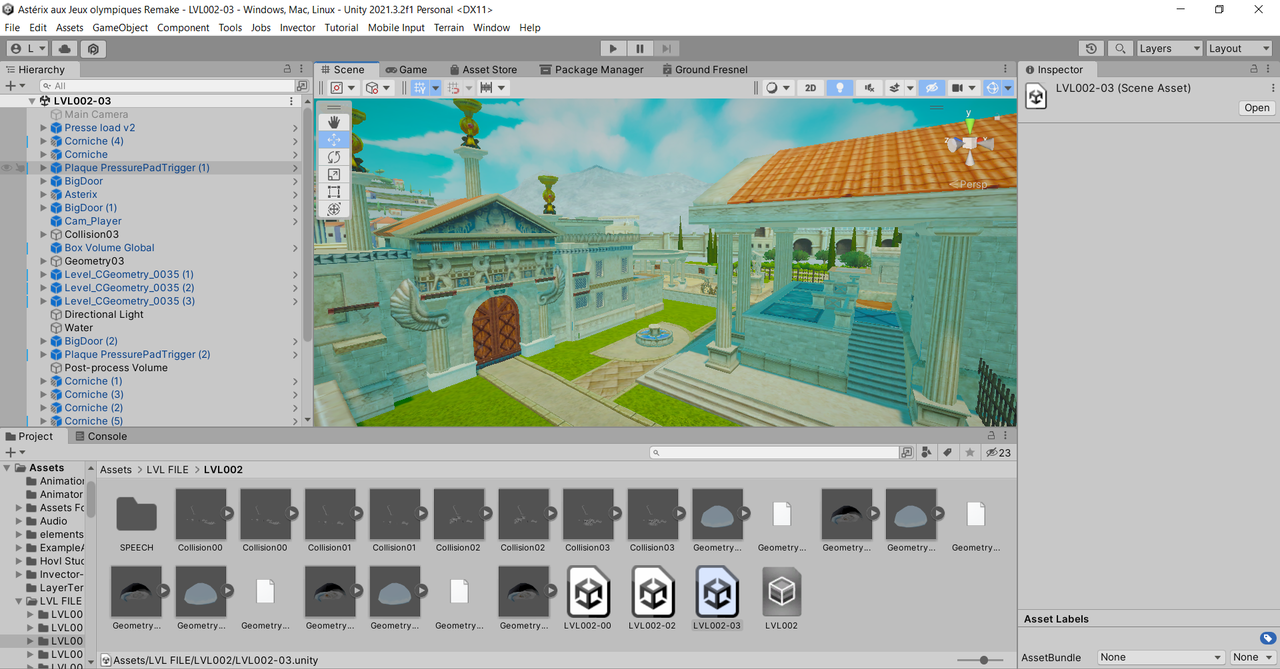Adjust the Project icon size slider
1280x669 pixels.
pyautogui.click(x=982, y=660)
